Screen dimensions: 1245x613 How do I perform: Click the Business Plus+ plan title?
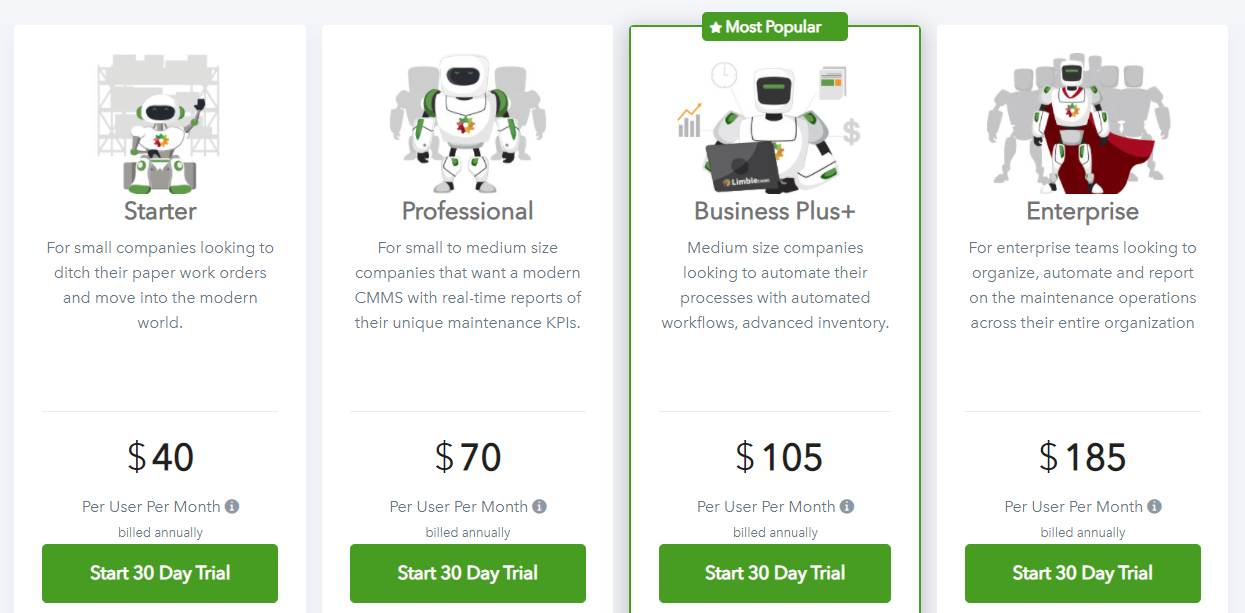774,211
